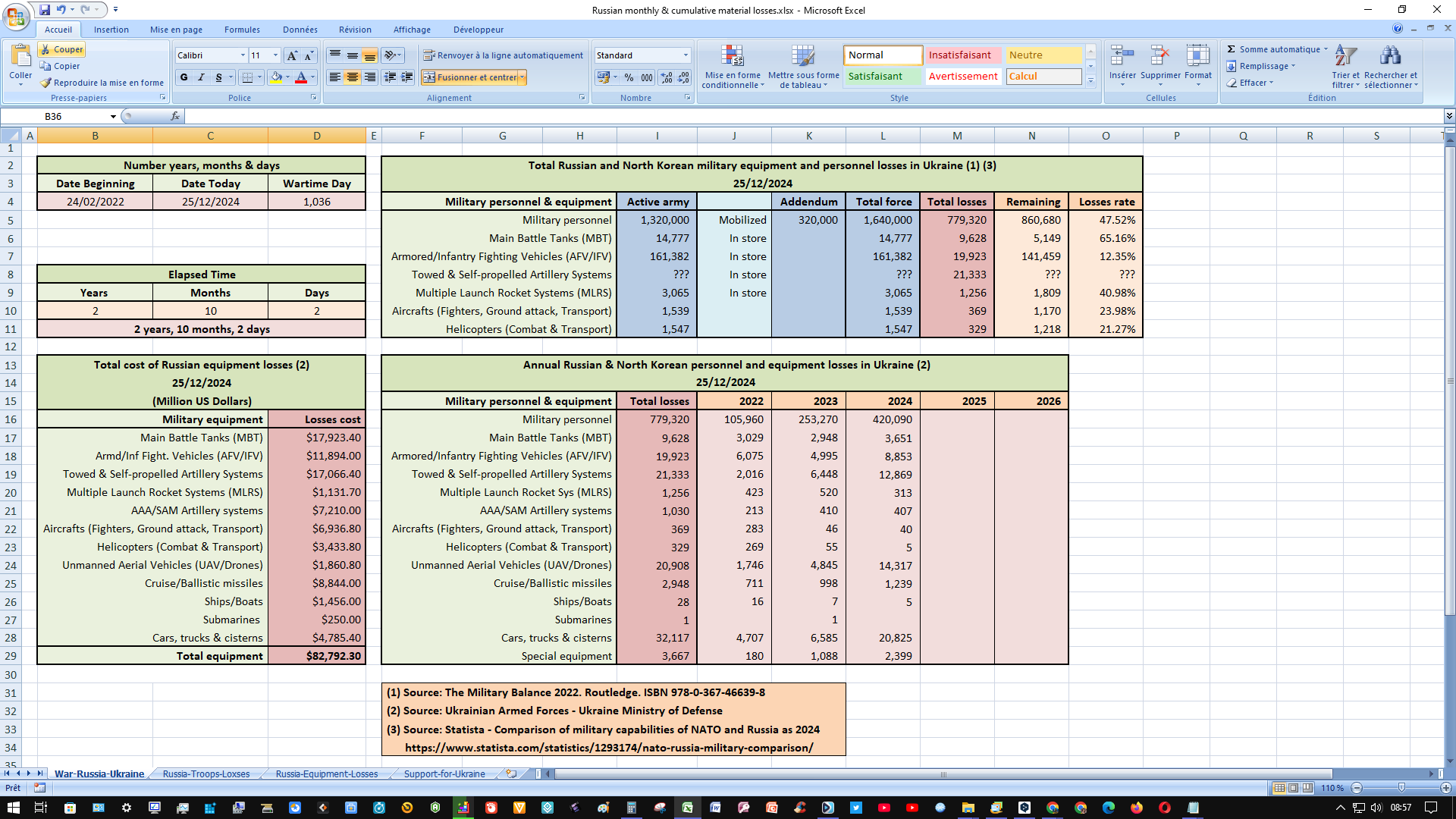The image size is (1456, 819).
Task: Open Mise en forme conditionnelle
Action: pyautogui.click(x=733, y=67)
